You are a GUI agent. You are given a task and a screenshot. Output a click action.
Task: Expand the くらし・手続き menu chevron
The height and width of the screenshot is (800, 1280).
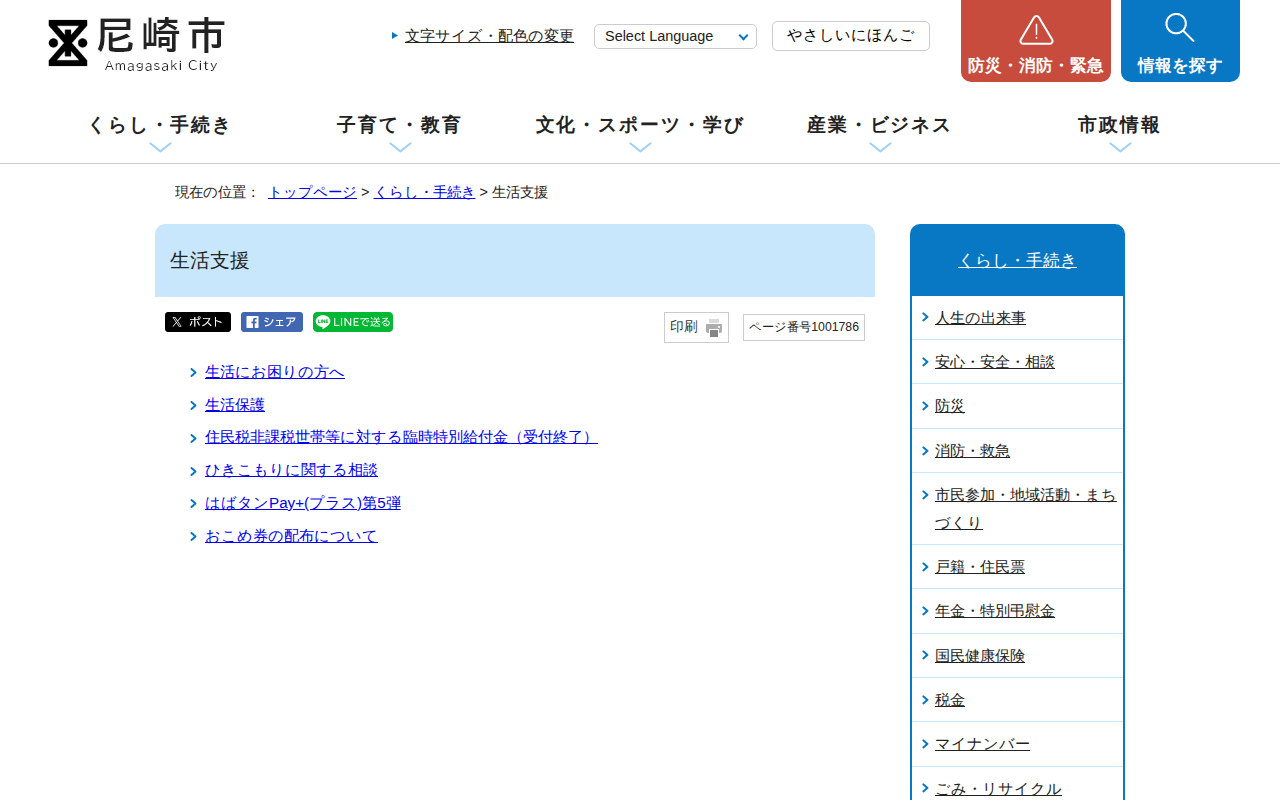[160, 147]
